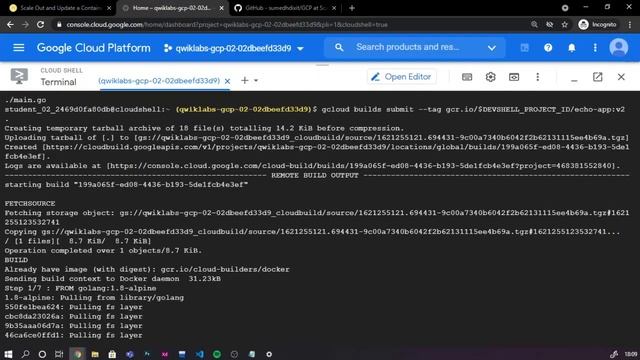The height and width of the screenshot is (360, 640).
Task: Click the search magnifier icon in header
Action: 339,47
